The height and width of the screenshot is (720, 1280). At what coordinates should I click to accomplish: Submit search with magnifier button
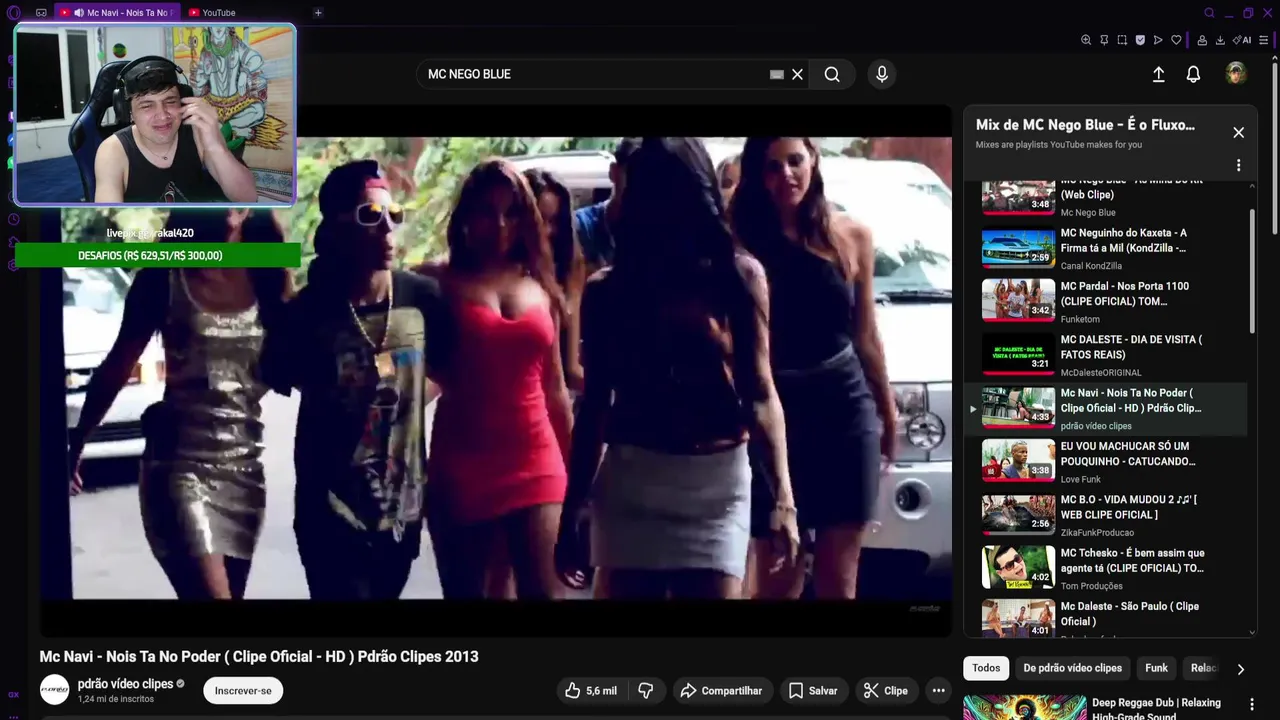(832, 74)
